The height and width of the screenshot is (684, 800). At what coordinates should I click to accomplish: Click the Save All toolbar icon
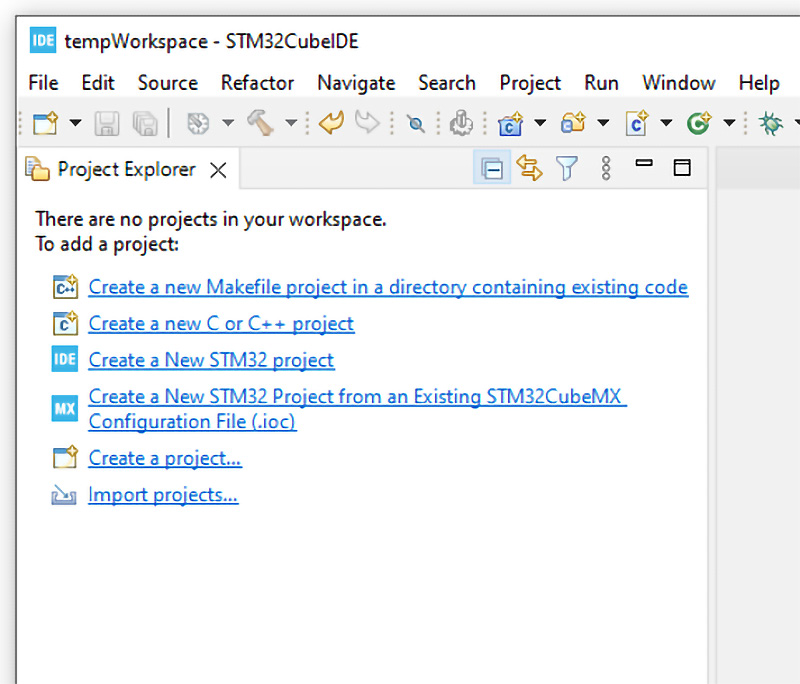145,123
